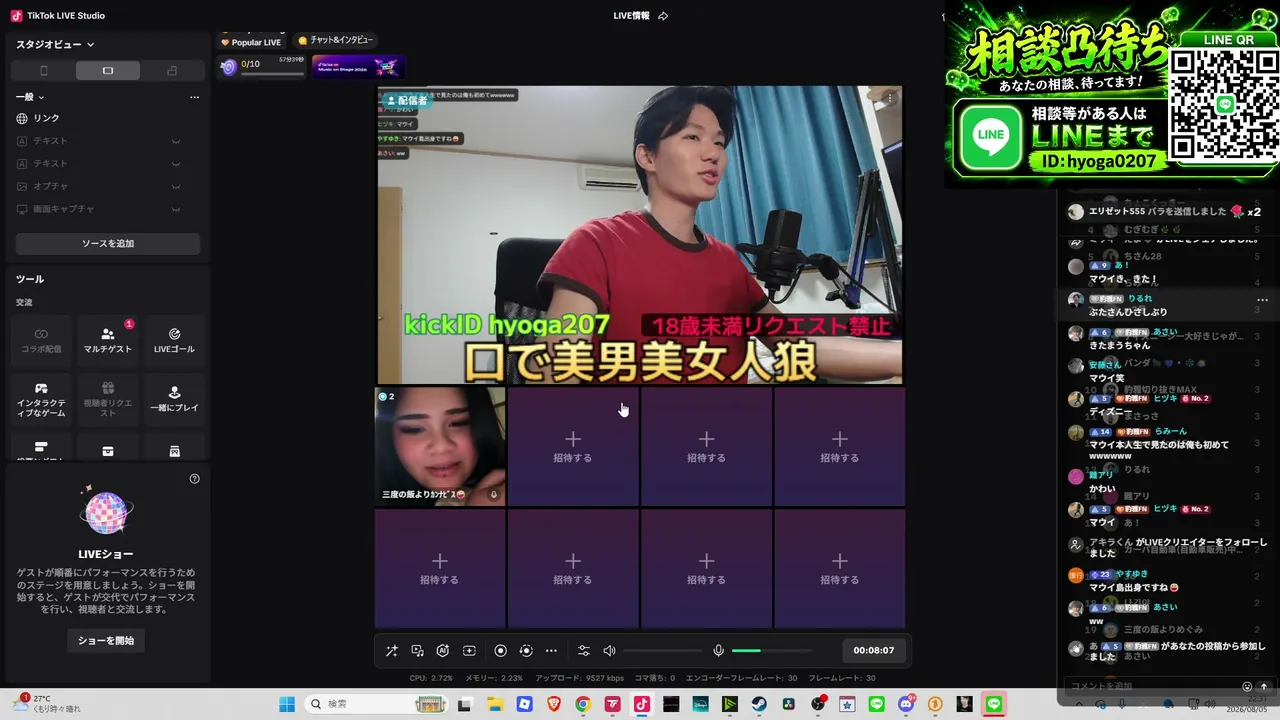The image size is (1280, 720).
Task: Click the share arrow beside LIVE情報
Action: point(663,16)
